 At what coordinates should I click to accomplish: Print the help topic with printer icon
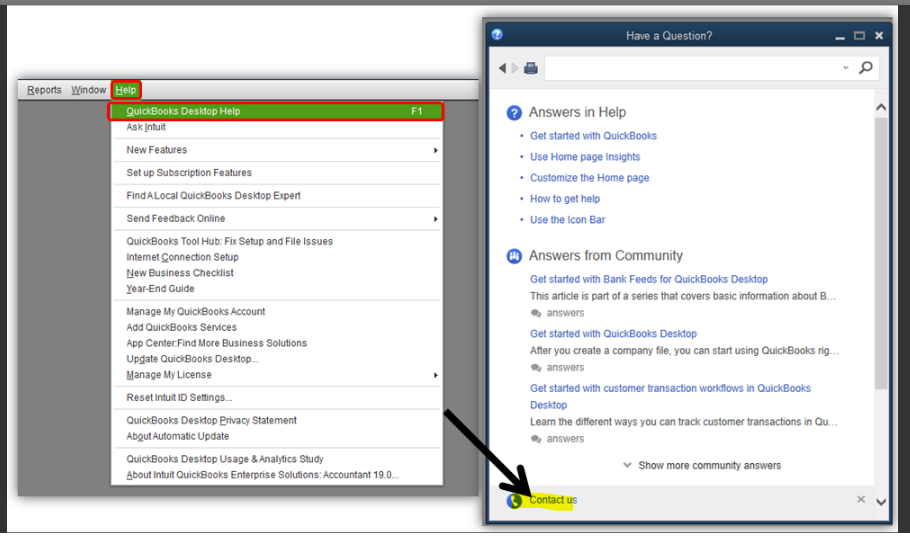tap(530, 68)
